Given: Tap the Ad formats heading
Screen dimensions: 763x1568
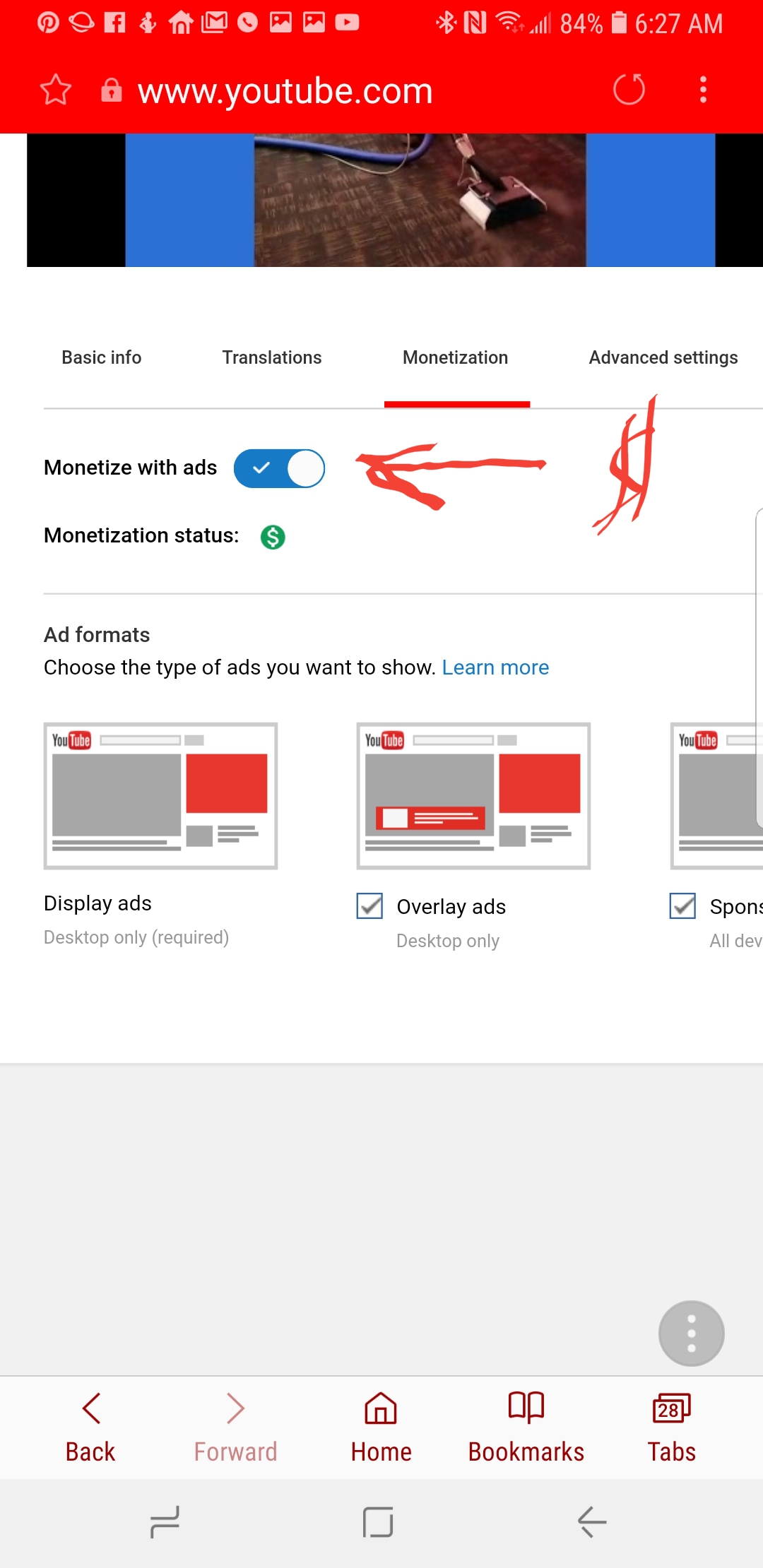Looking at the screenshot, I should [x=97, y=635].
